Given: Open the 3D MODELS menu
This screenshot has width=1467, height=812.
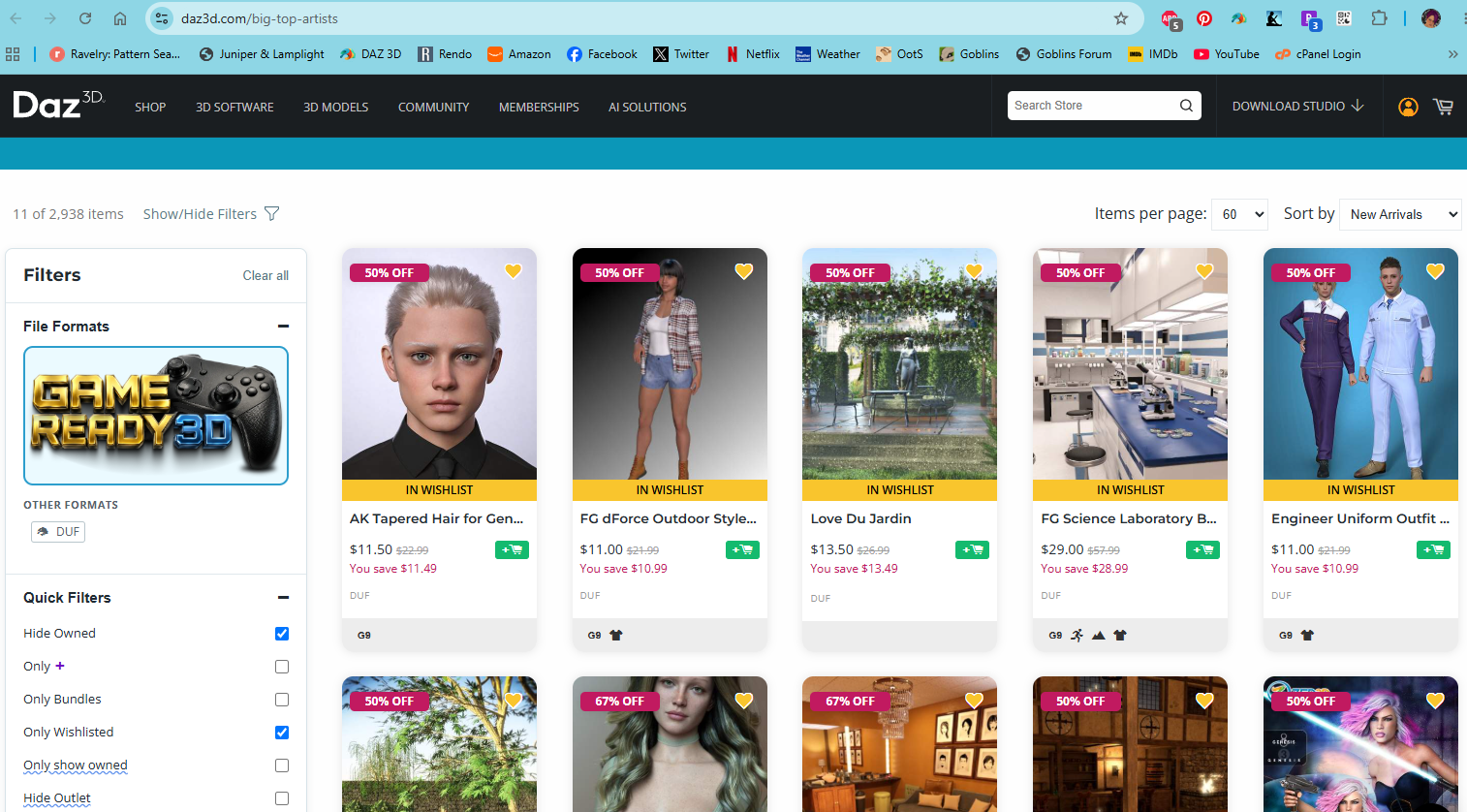Looking at the screenshot, I should coord(335,107).
